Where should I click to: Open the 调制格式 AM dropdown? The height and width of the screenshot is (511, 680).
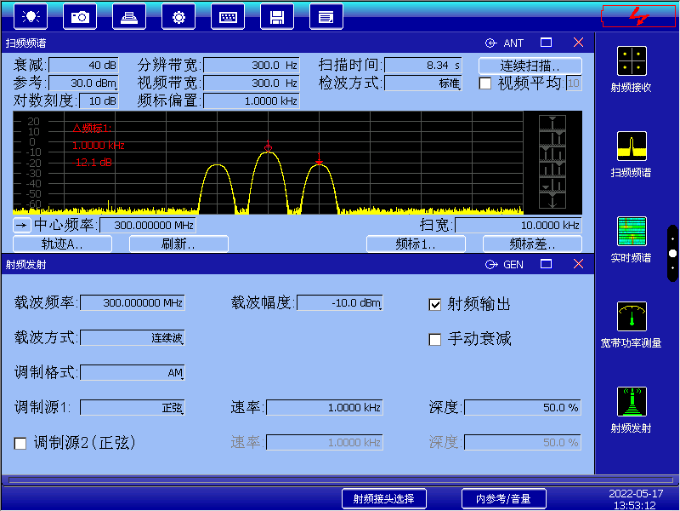(x=133, y=373)
